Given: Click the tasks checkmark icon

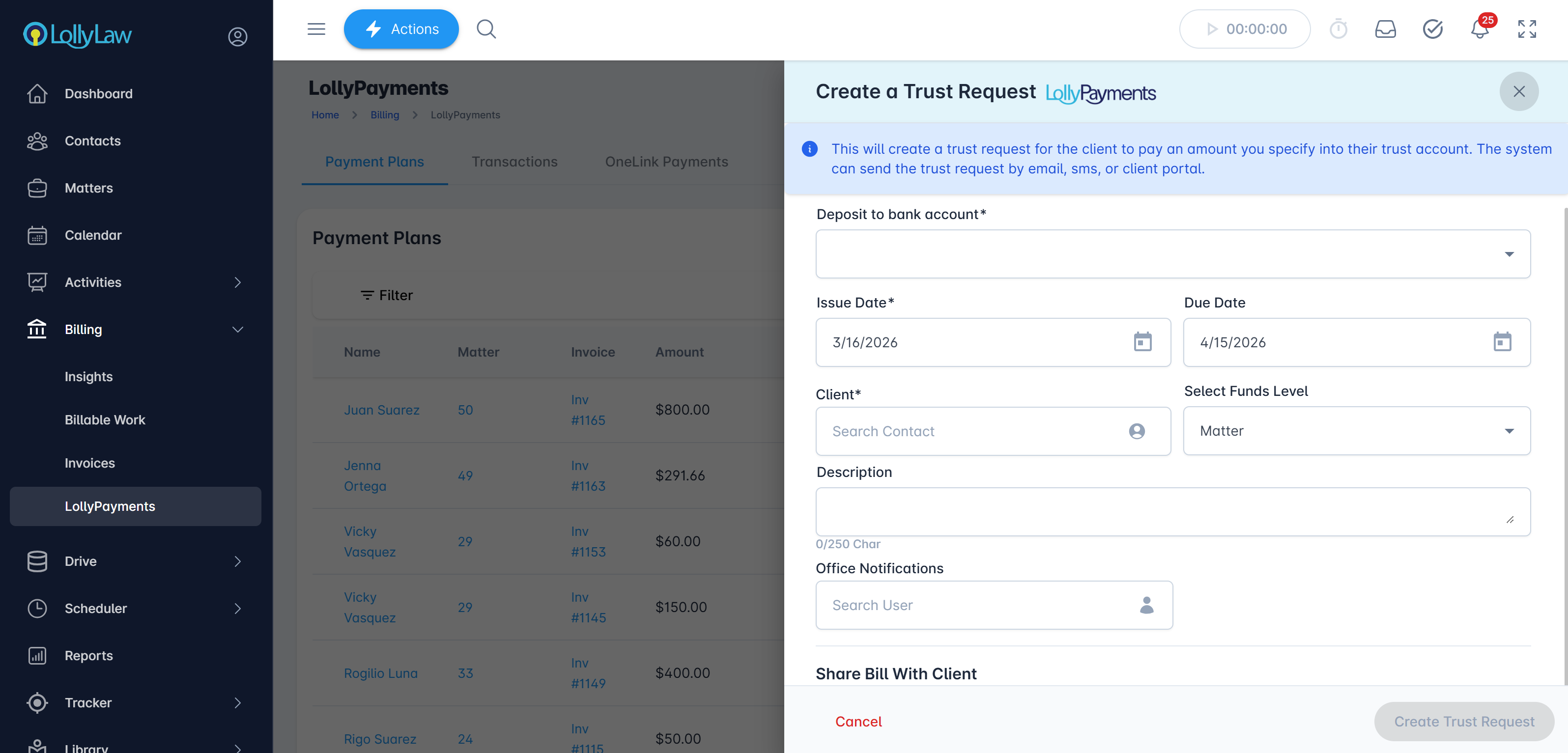Looking at the screenshot, I should click(1432, 29).
